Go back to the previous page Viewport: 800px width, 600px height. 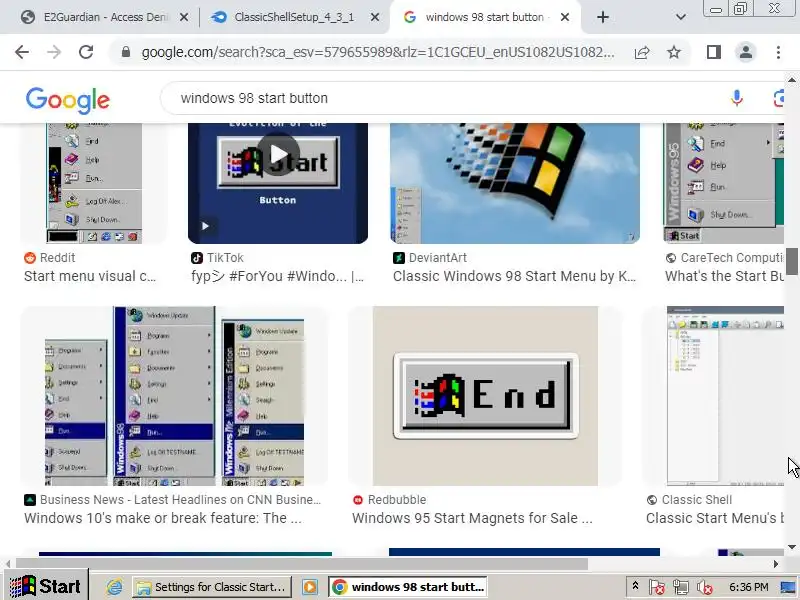tap(22, 52)
